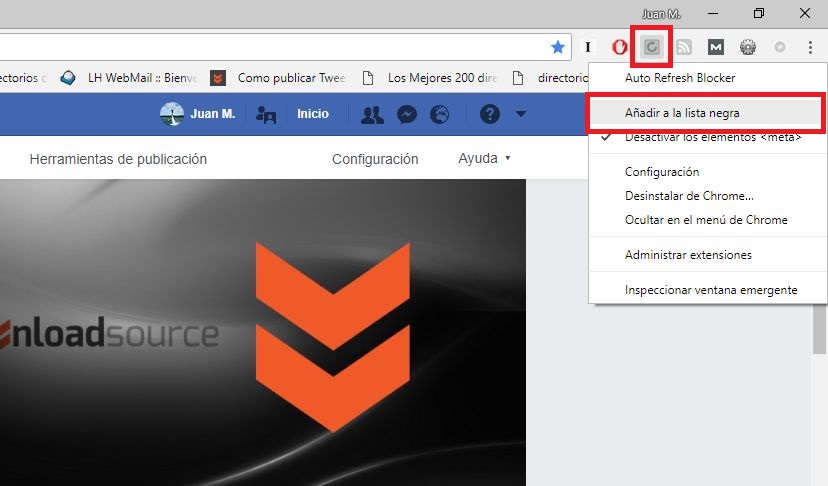The width and height of the screenshot is (828, 486).
Task: Choose 'Ocultar en el menú de Chrome'
Action: [x=708, y=220]
